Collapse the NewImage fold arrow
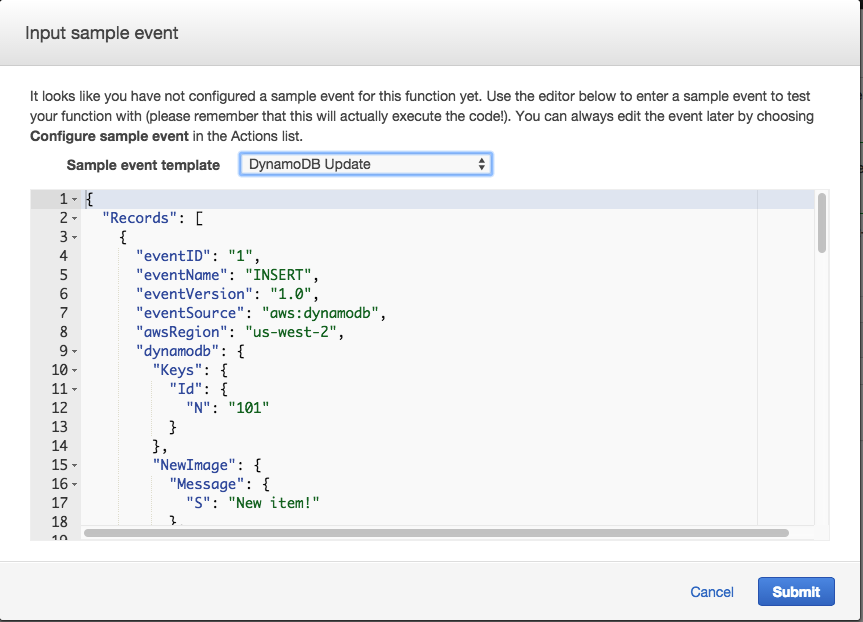Viewport: 863px width, 622px height. 73,465
